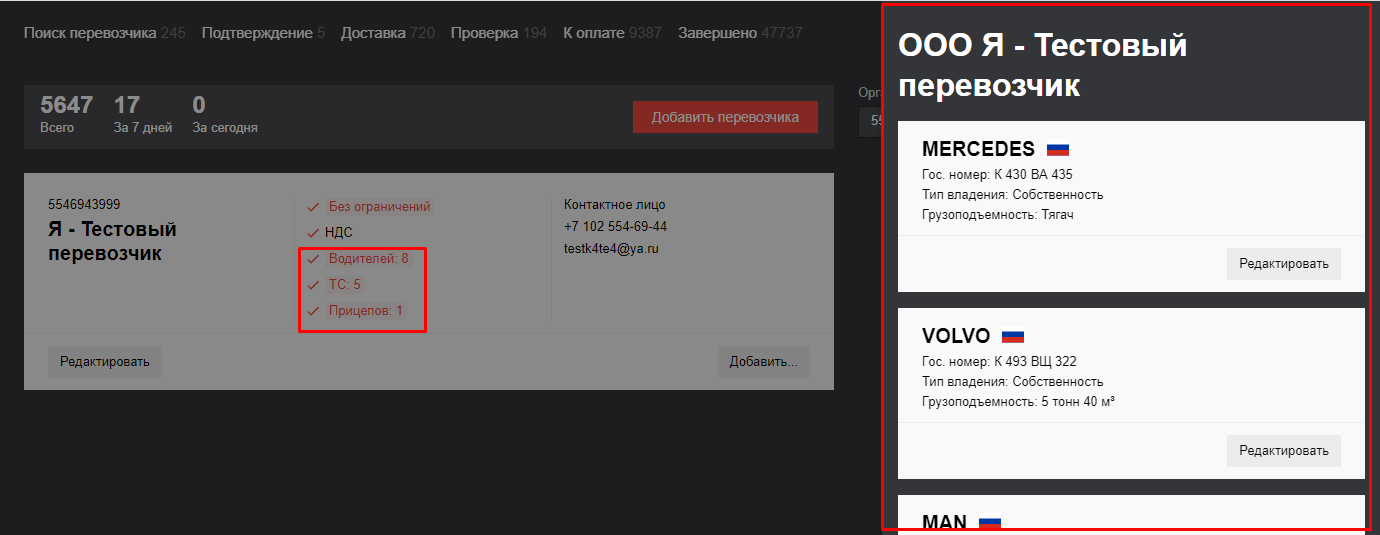The image size is (1380, 535).
Task: Open the Завершено tab
Action: click(740, 33)
